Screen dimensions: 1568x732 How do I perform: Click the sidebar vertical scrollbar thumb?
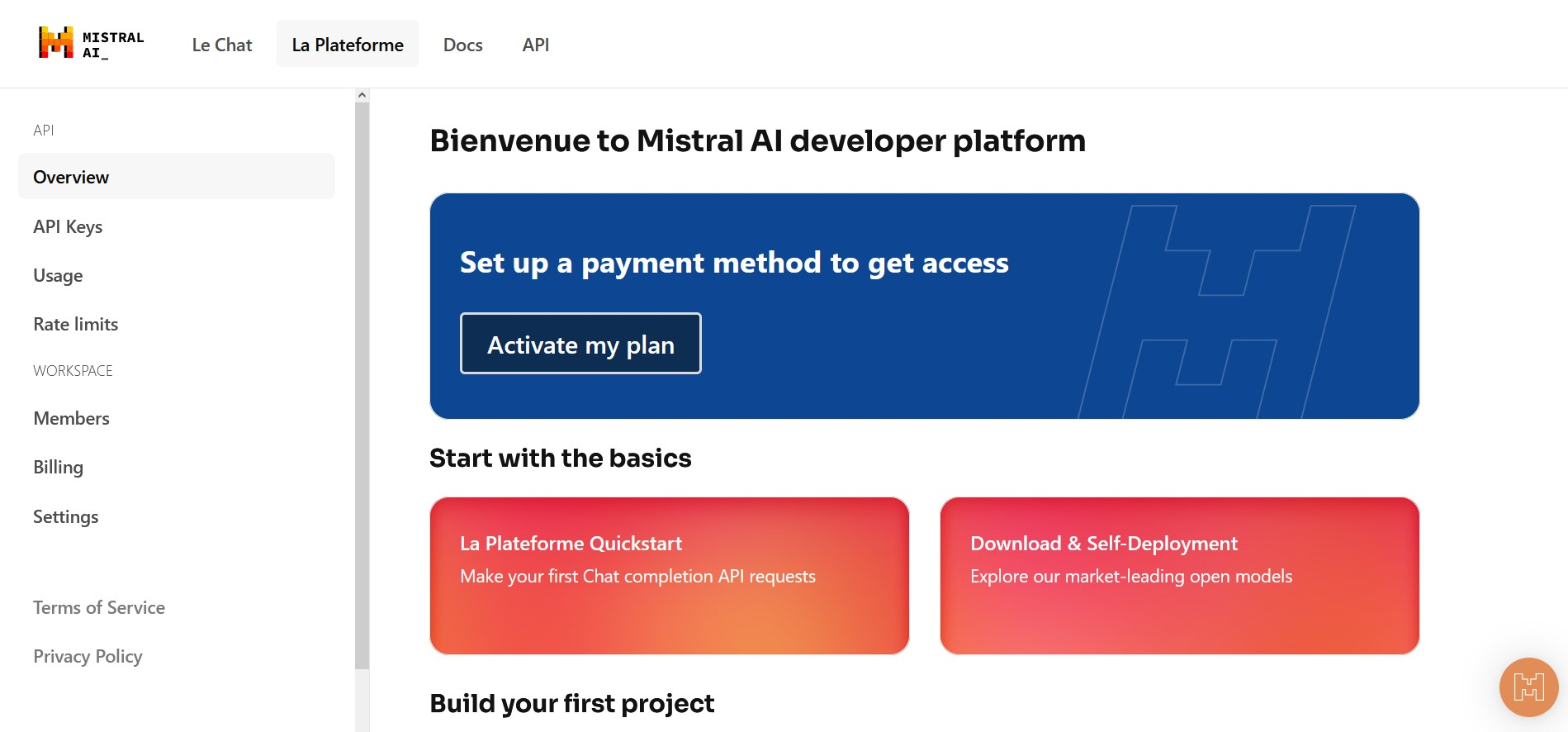[x=362, y=386]
